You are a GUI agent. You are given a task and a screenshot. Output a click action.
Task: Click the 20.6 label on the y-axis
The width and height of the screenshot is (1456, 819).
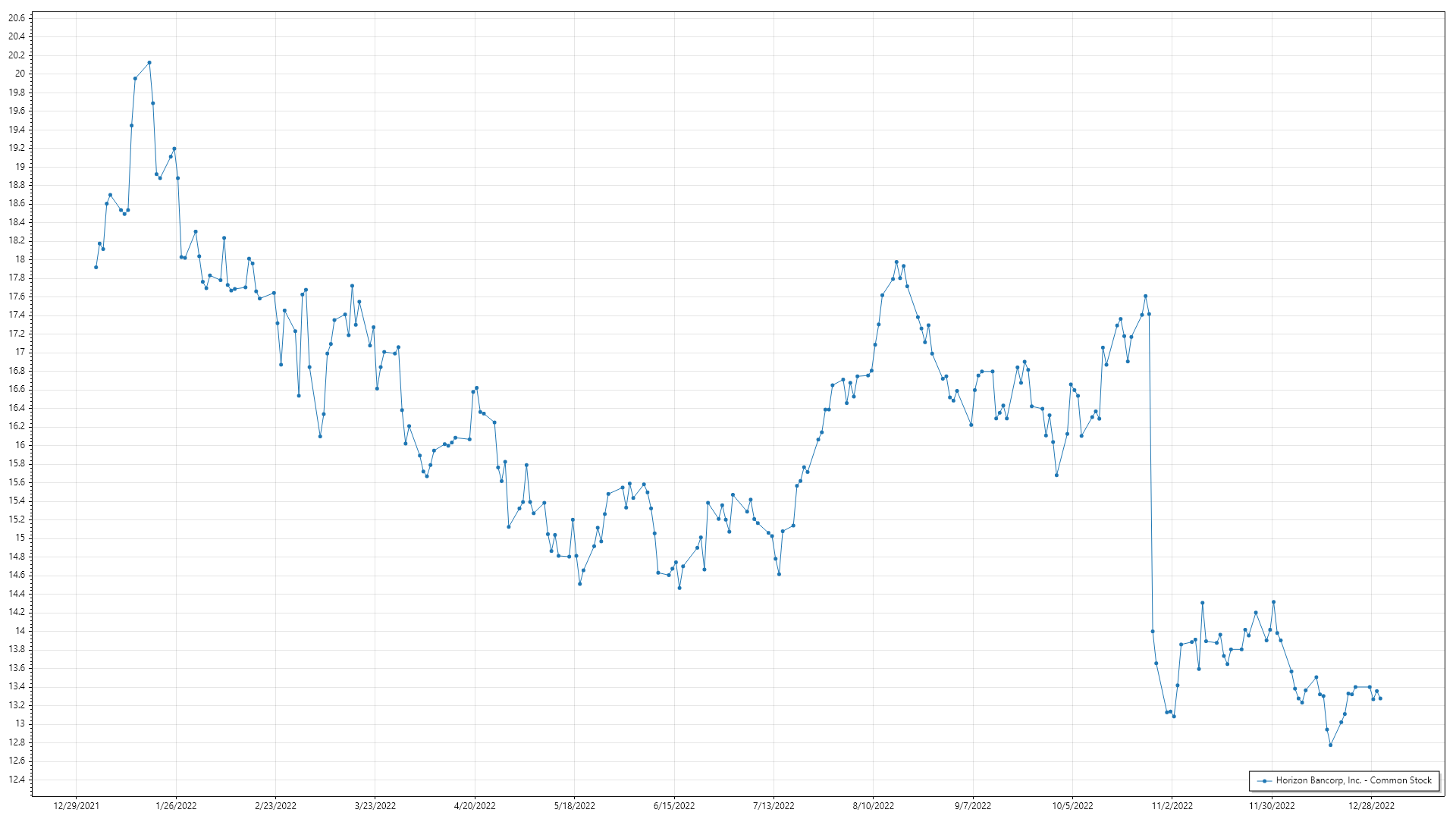point(17,17)
